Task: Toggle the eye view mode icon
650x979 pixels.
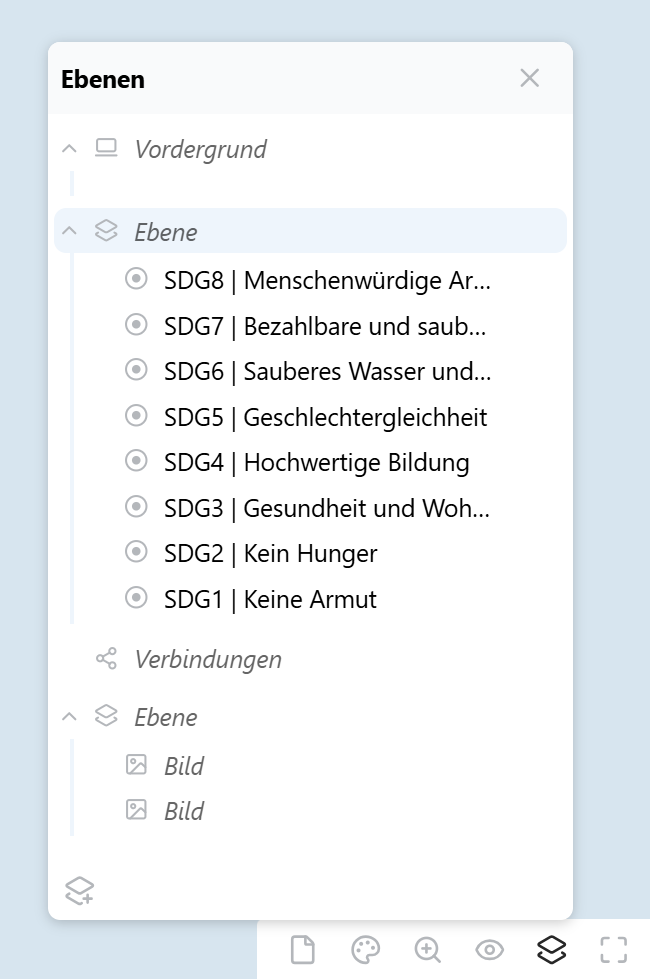Action: [x=489, y=949]
